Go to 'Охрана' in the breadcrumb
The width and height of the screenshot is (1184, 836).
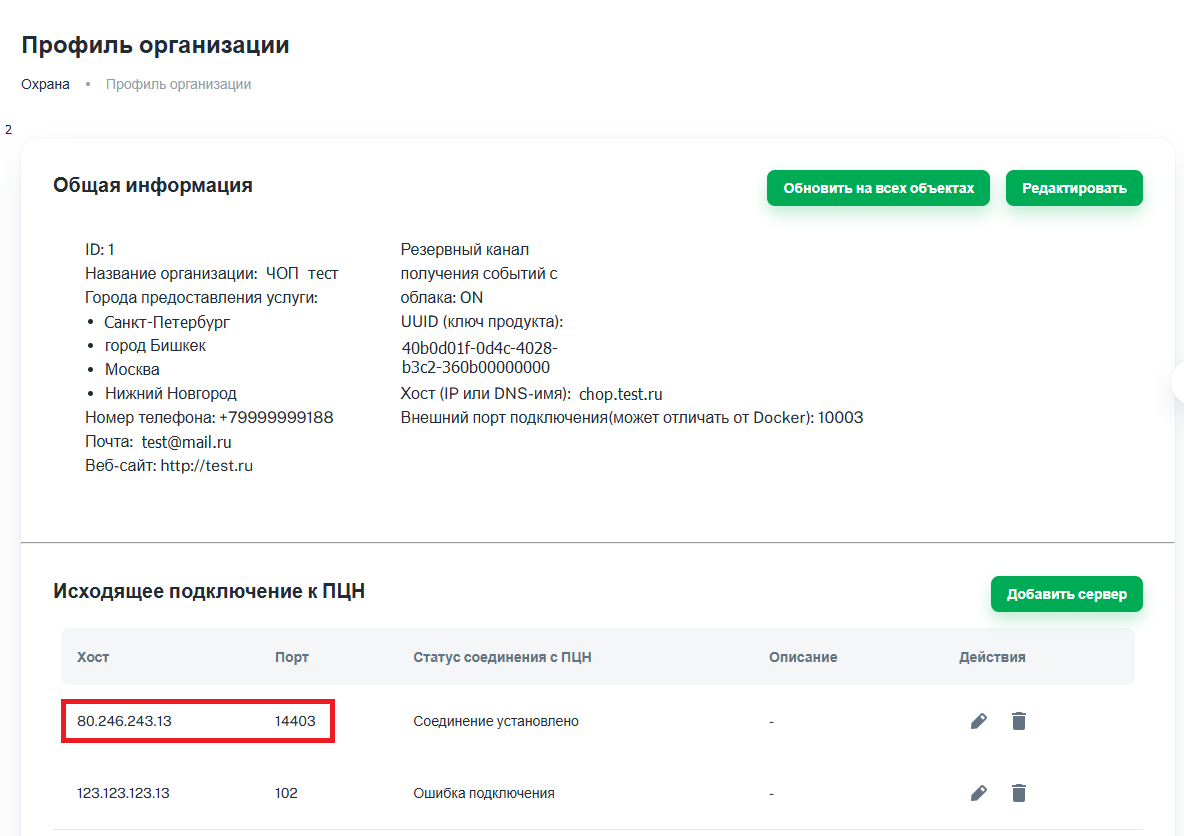click(x=45, y=84)
